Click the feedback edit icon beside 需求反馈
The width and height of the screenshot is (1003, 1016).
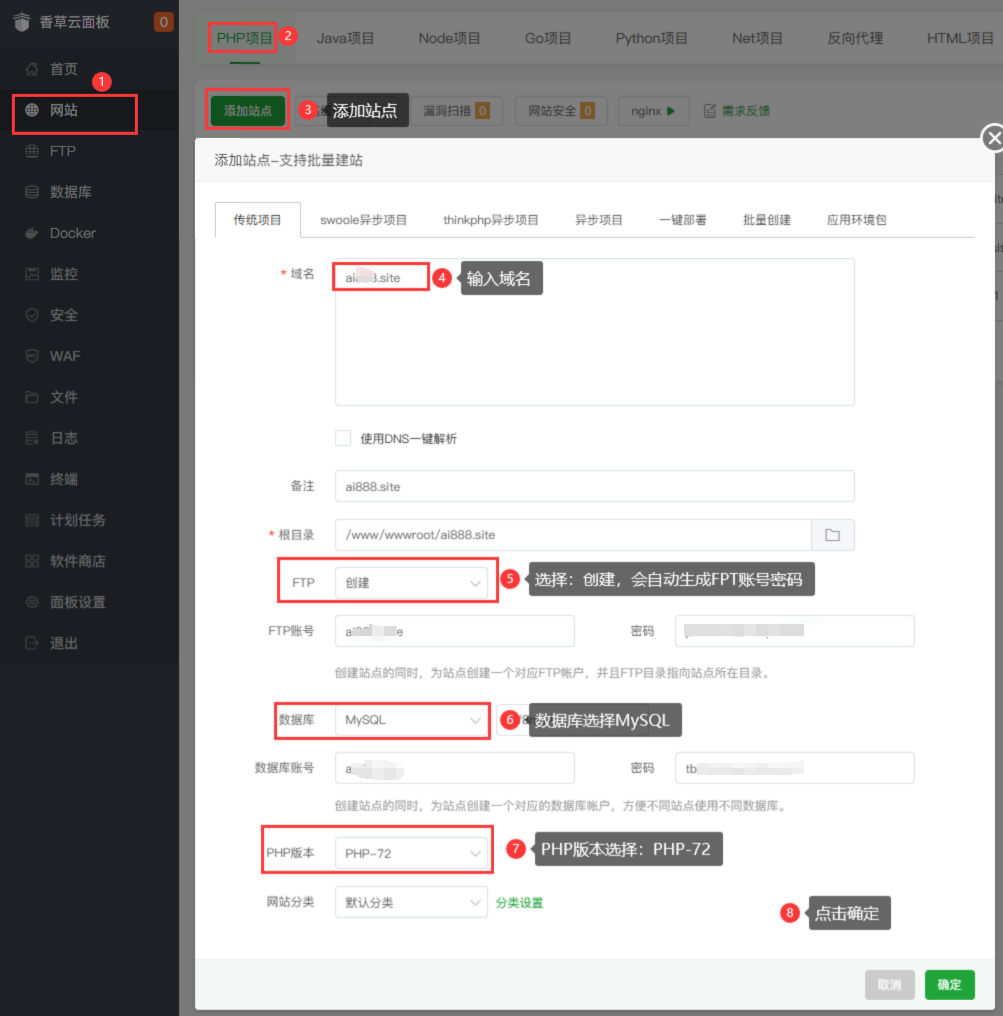click(709, 111)
